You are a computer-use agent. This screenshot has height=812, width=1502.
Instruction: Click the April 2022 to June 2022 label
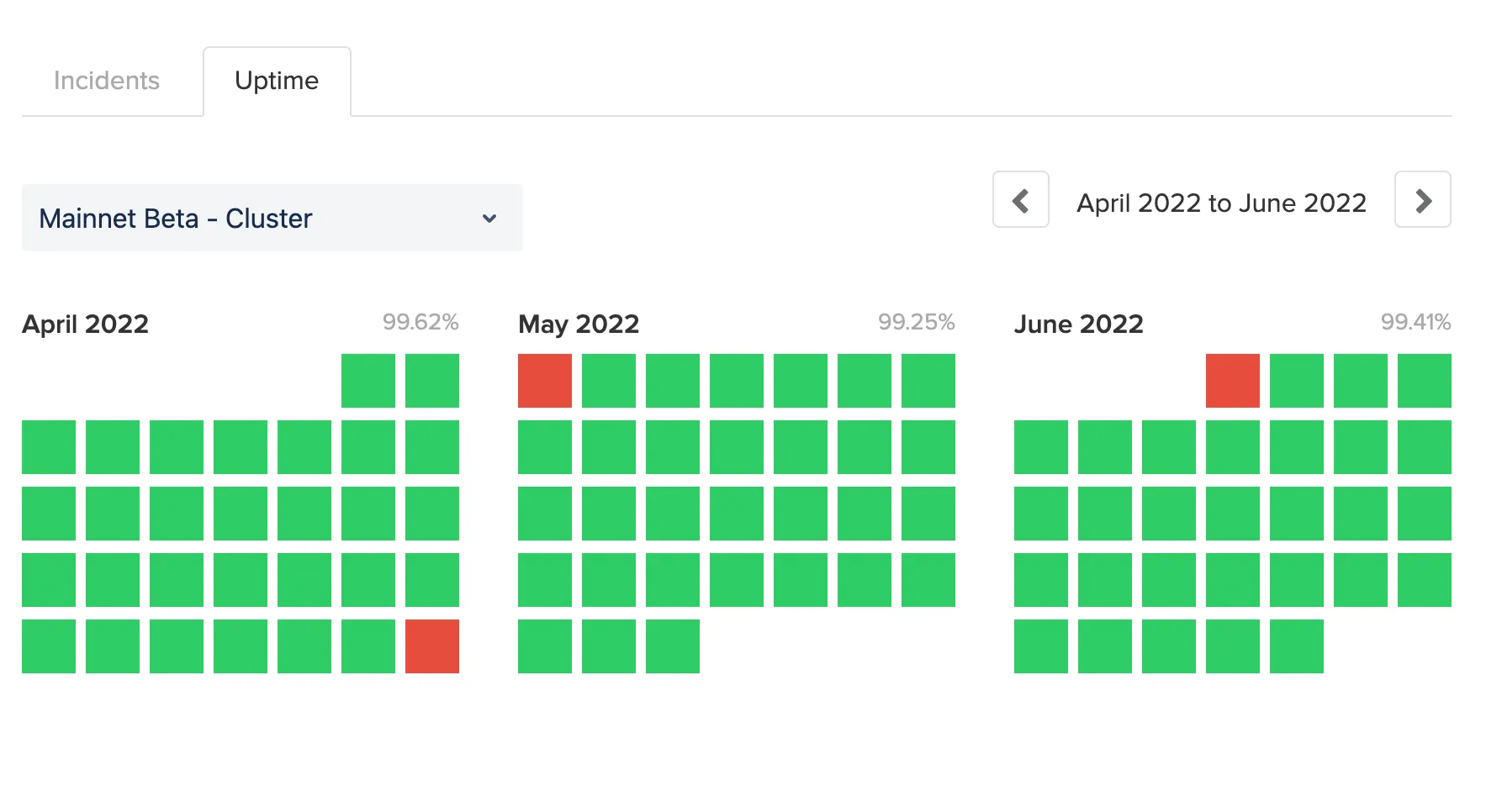pyautogui.click(x=1221, y=203)
